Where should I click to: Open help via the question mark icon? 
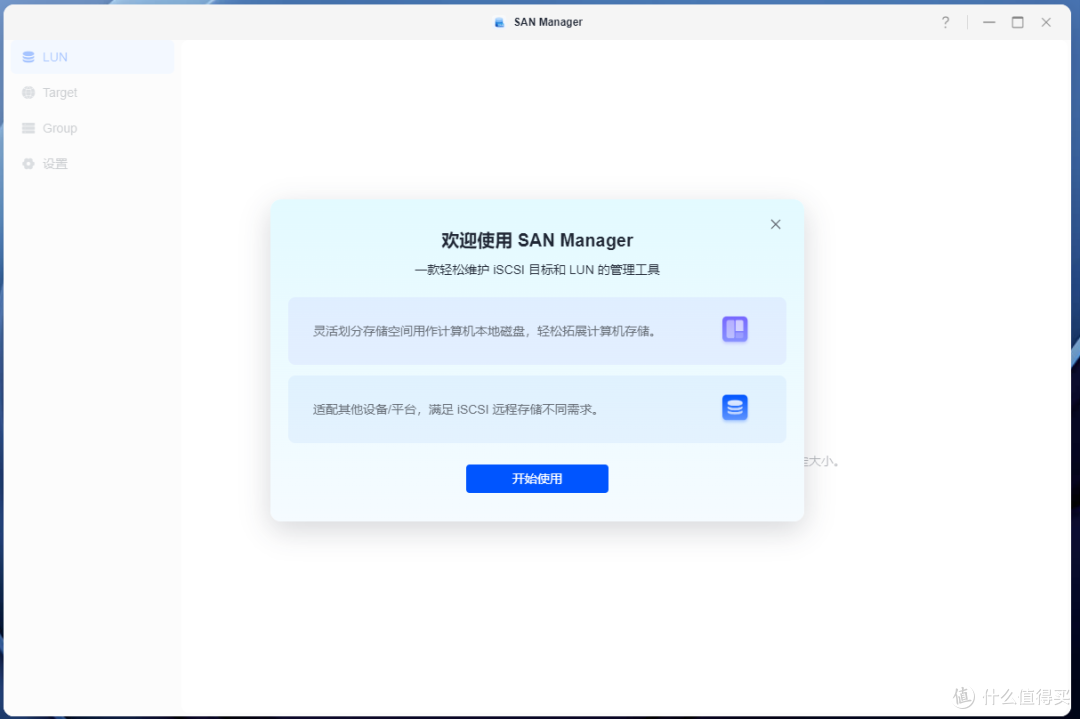946,22
